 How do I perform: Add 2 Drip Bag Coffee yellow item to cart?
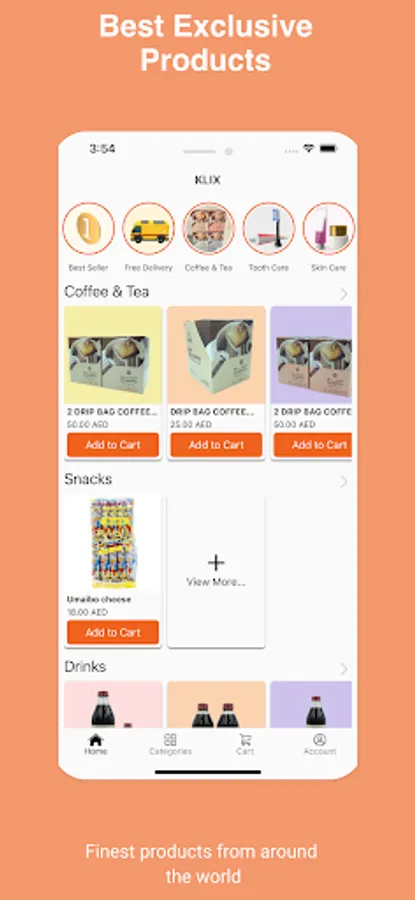pyautogui.click(x=113, y=445)
